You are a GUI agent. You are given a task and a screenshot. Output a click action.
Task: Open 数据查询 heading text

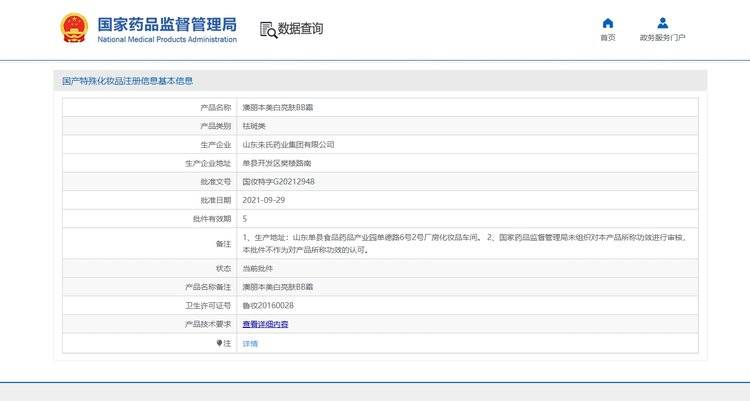[x=300, y=29]
